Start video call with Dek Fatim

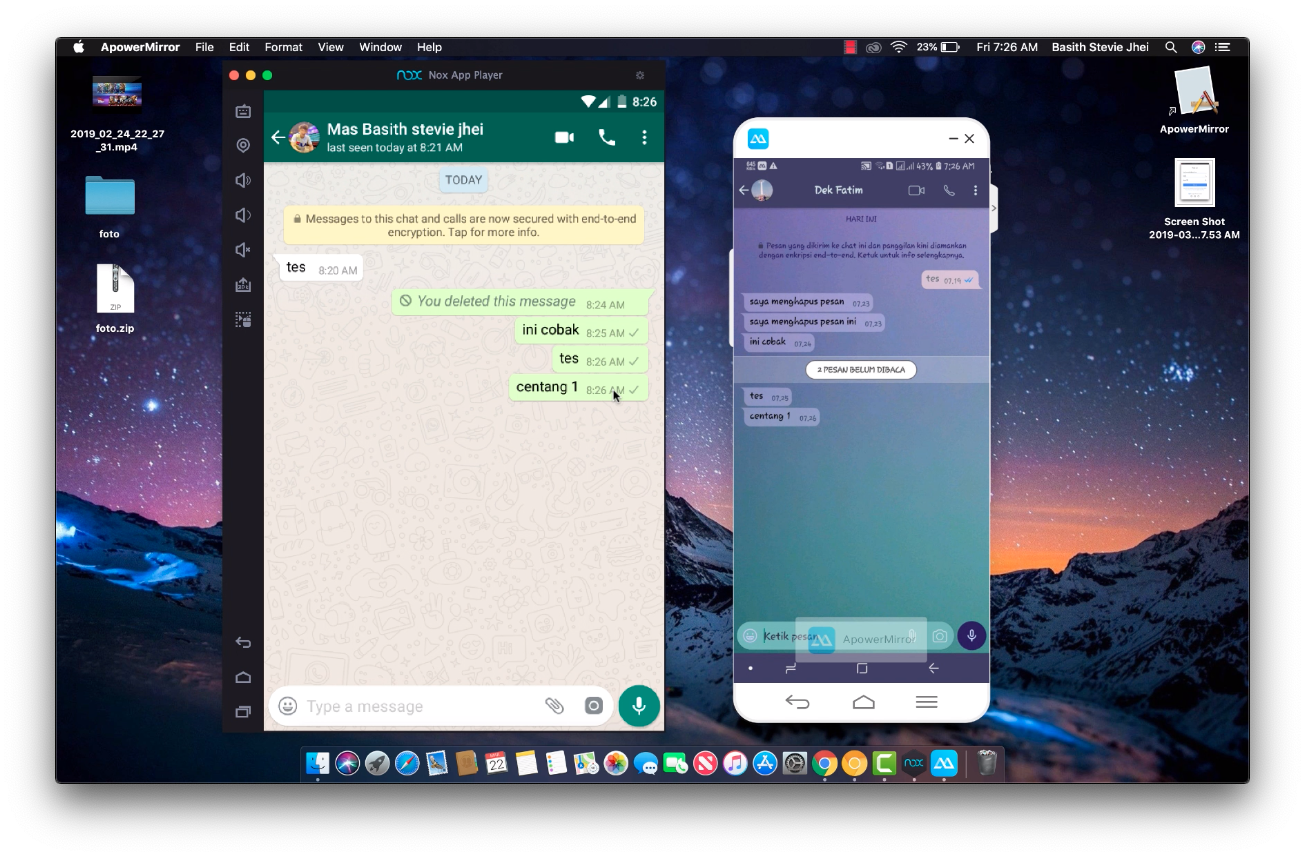(916, 190)
